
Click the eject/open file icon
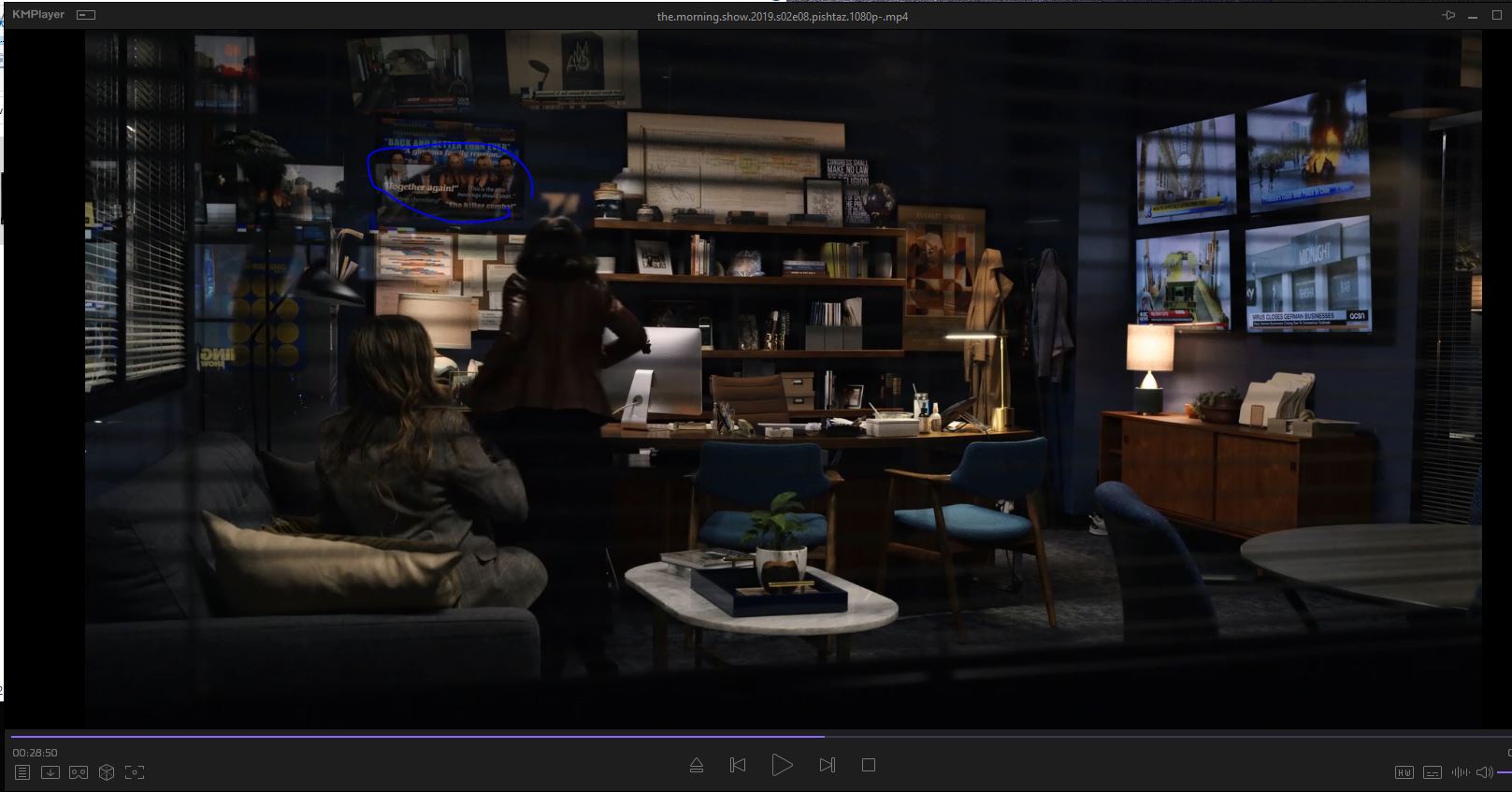(697, 765)
